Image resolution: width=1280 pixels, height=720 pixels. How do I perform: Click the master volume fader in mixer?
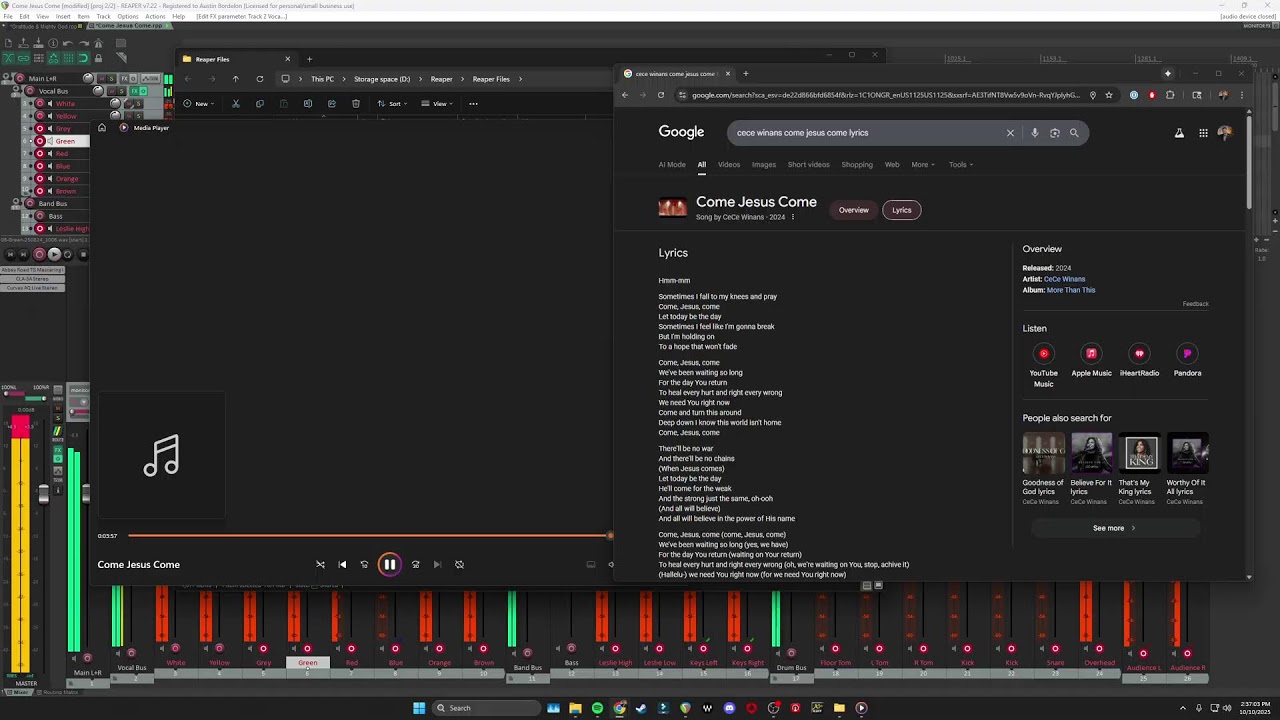(x=43, y=493)
